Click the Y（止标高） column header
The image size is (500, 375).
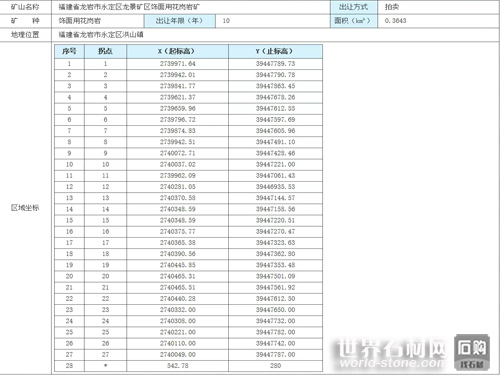pyautogui.click(x=275, y=51)
